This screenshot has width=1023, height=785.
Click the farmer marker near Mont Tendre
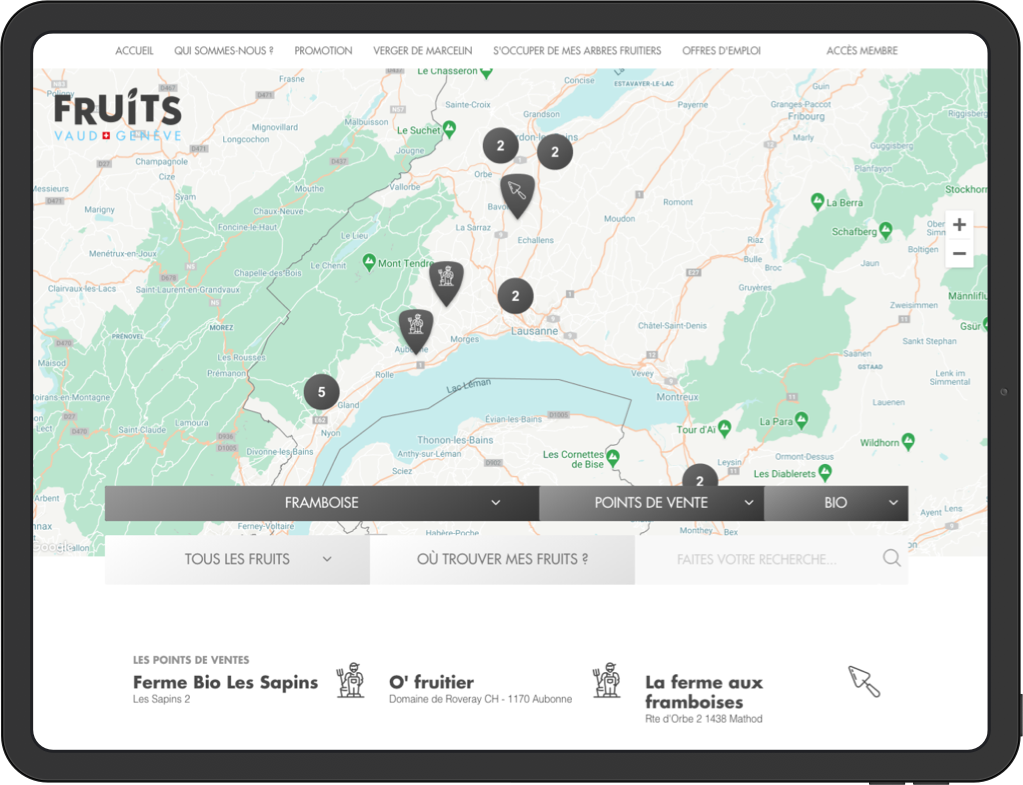tap(446, 283)
